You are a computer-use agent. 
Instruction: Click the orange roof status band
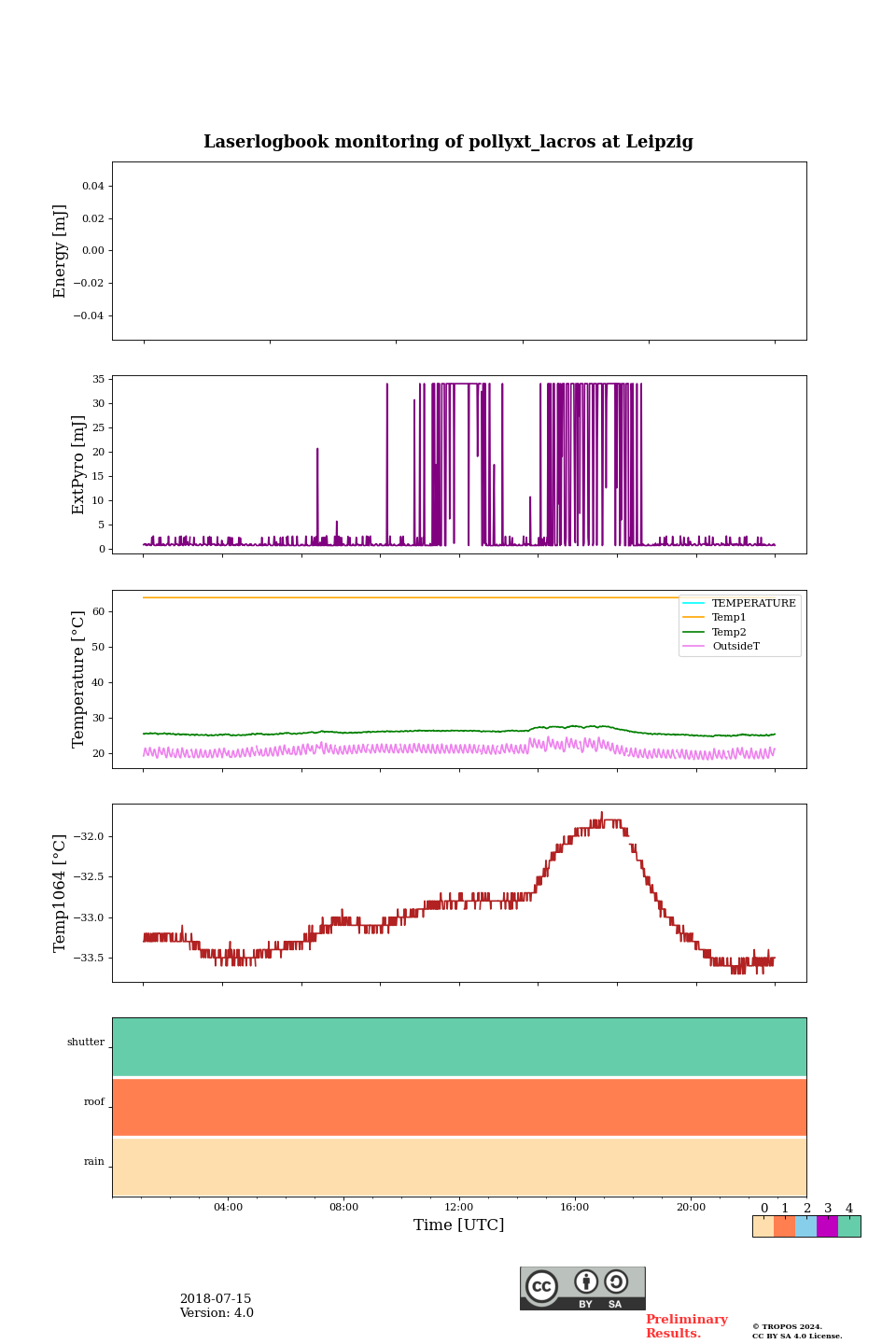(x=459, y=1107)
